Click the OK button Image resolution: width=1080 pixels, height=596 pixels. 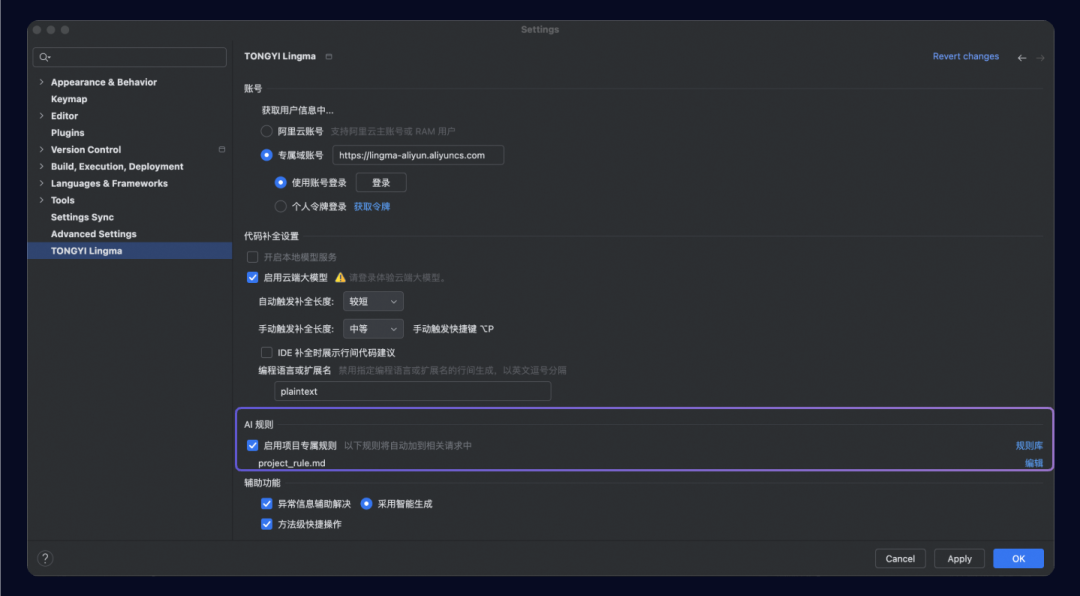click(x=1019, y=559)
